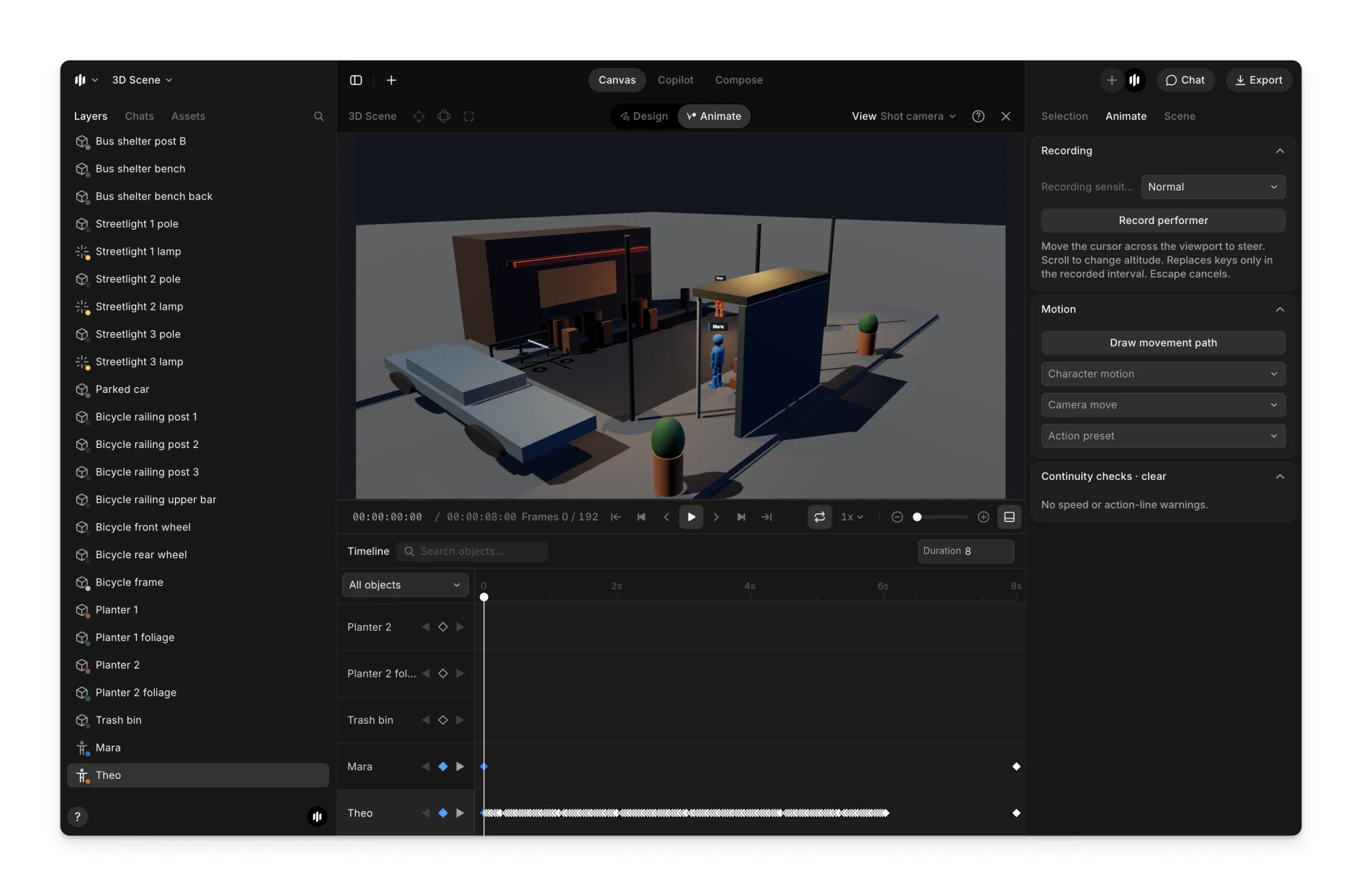Click the Search objects field
Viewport: 1362px width, 896px height.
(473, 551)
